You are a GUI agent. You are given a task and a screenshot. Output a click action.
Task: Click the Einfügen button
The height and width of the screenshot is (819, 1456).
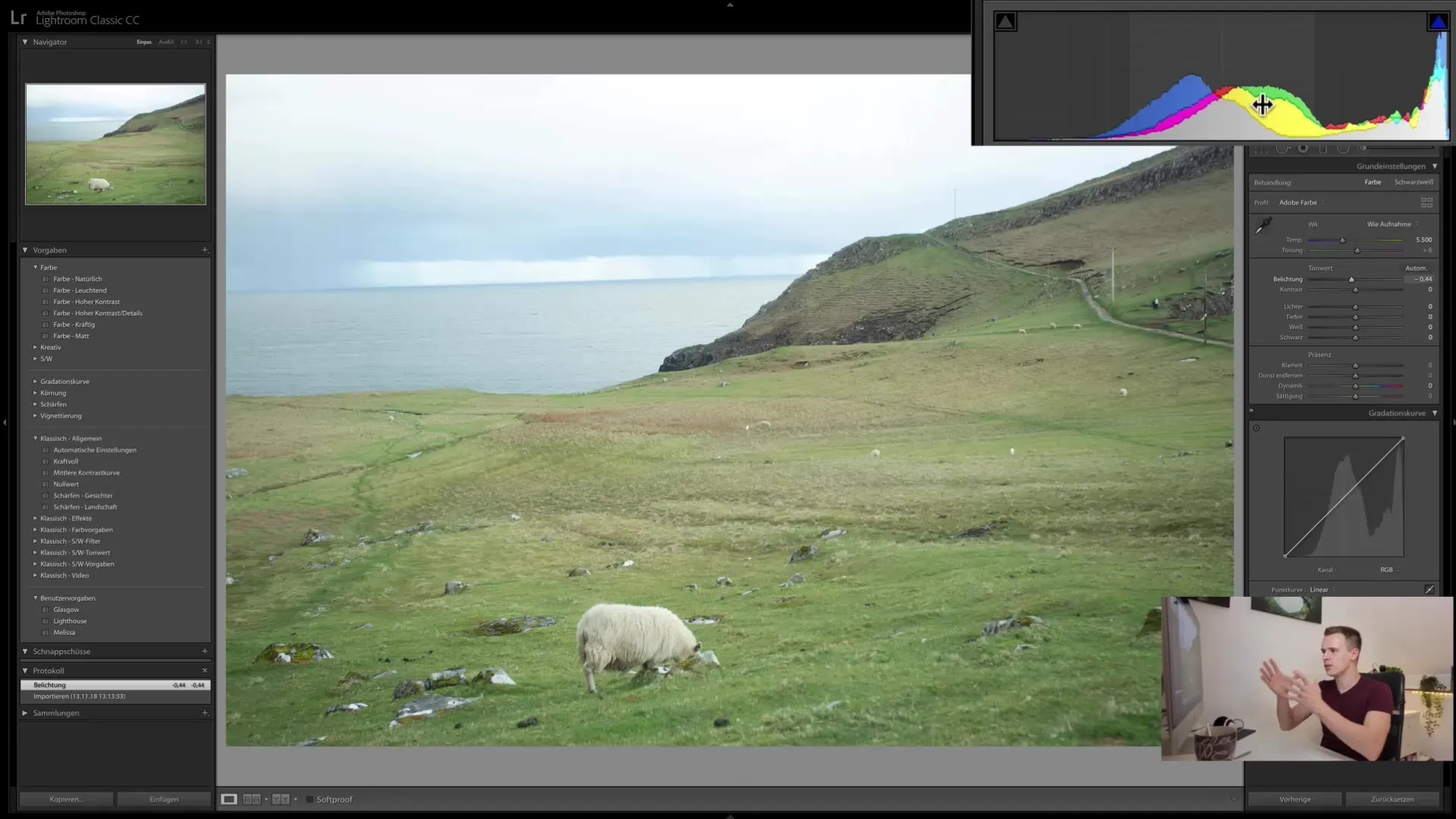[x=164, y=799]
